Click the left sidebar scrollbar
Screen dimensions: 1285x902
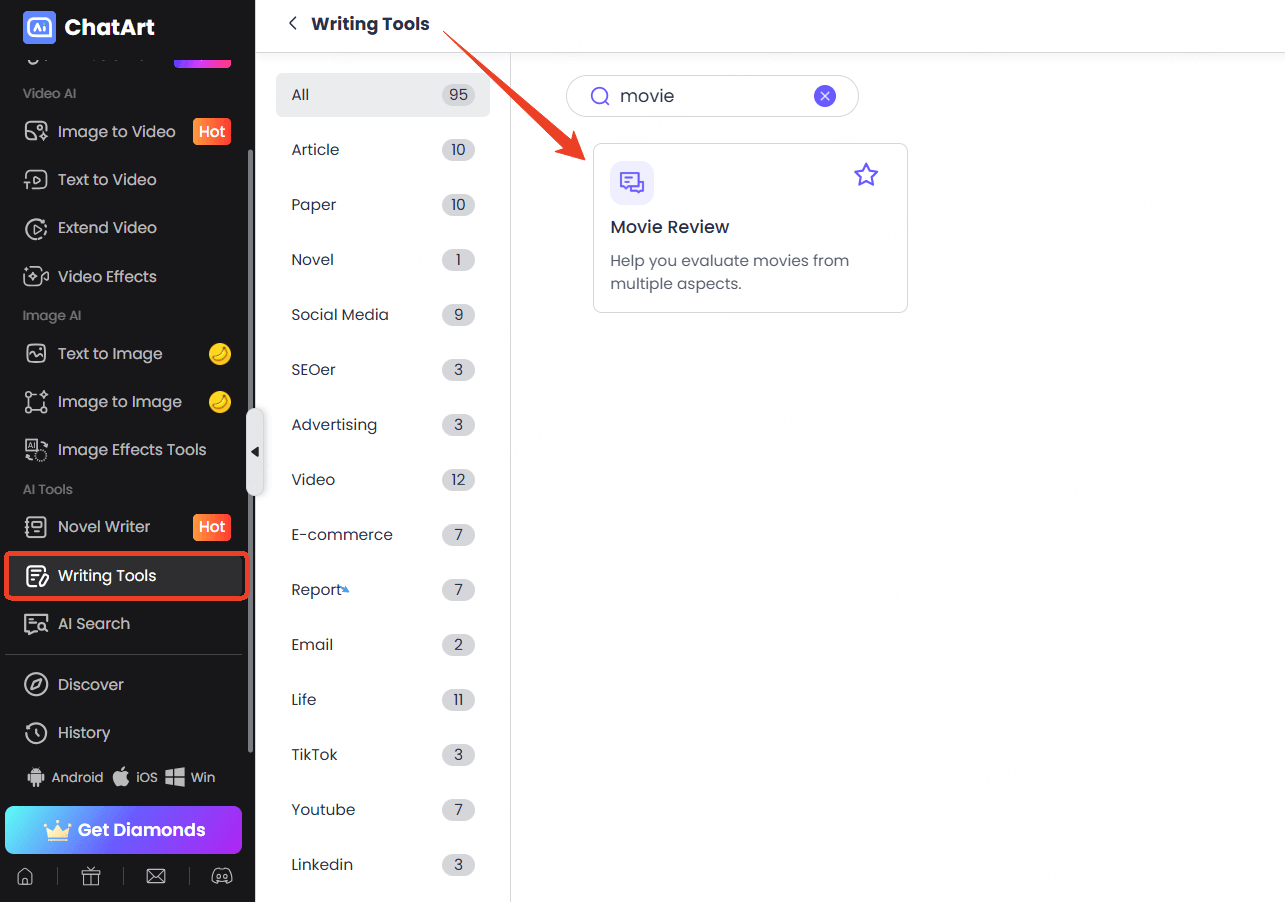pyautogui.click(x=250, y=300)
